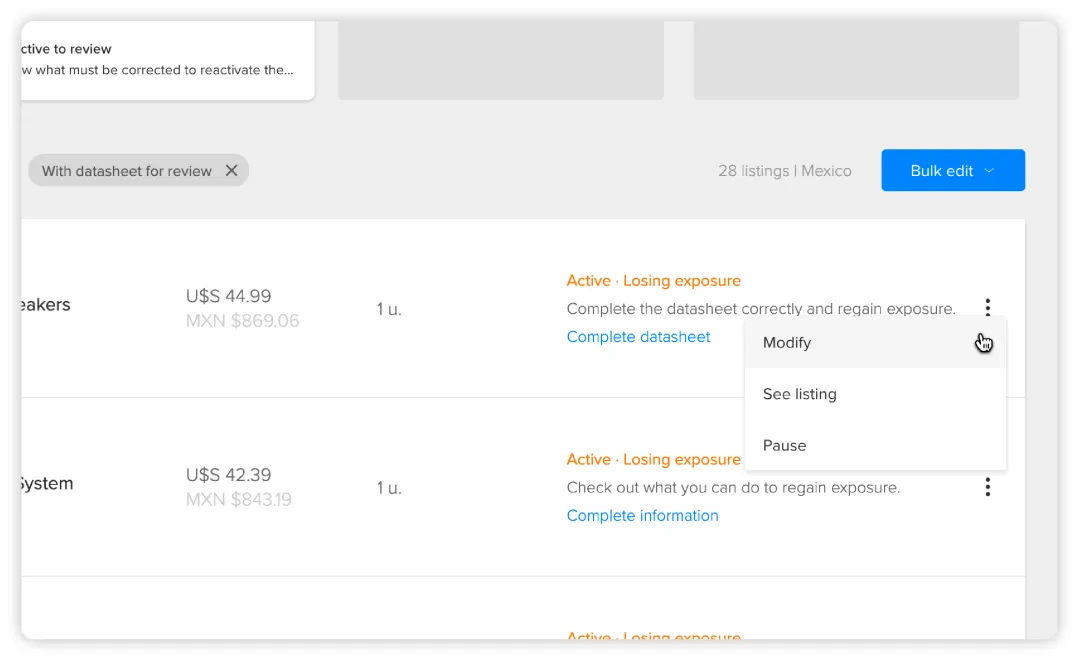Screen dimensions: 1080x661
Task: Click the U$S 44.99 price
Action: click(x=228, y=296)
